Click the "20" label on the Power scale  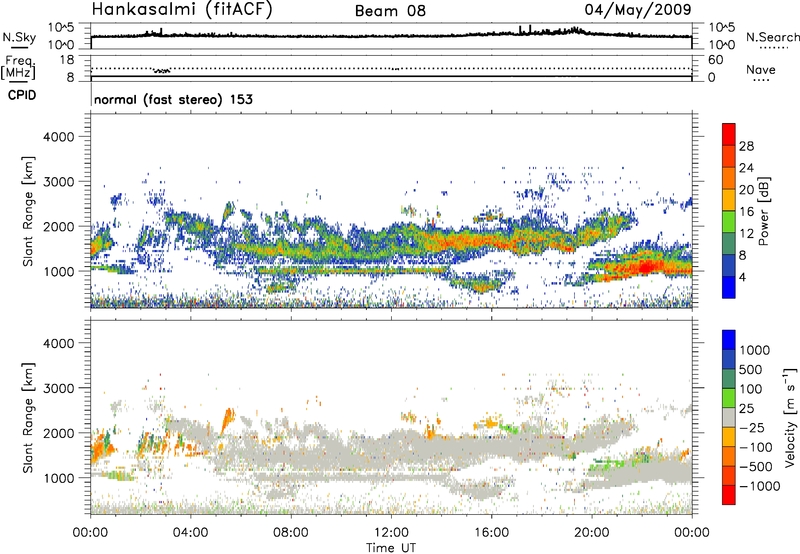click(746, 190)
